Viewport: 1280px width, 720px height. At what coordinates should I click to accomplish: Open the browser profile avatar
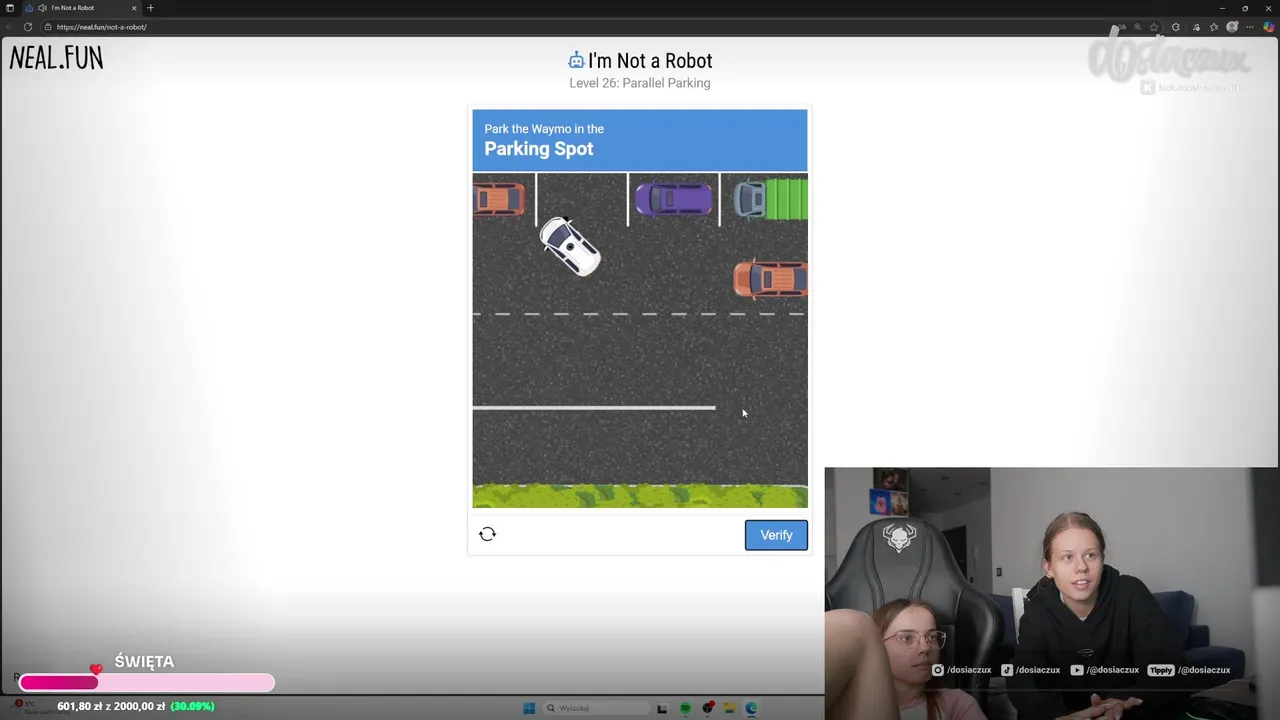(1232, 27)
